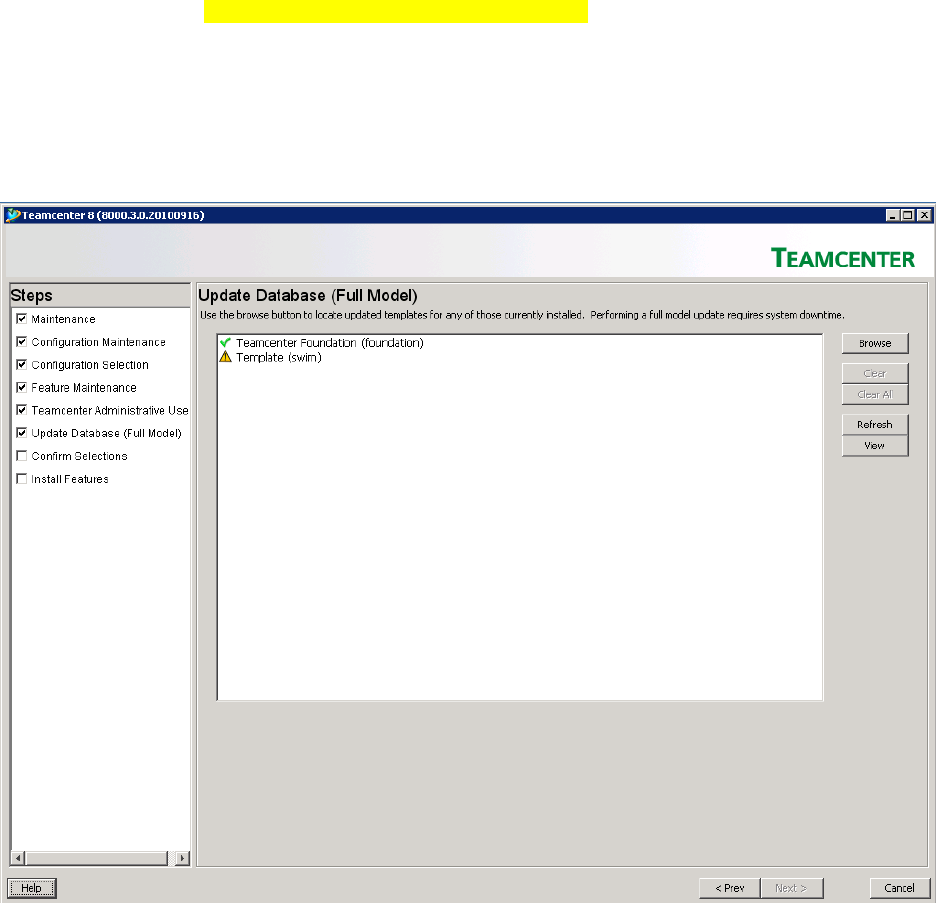Maximize the Teamcenter 8 window
This screenshot has height=903, width=936.
coord(908,215)
